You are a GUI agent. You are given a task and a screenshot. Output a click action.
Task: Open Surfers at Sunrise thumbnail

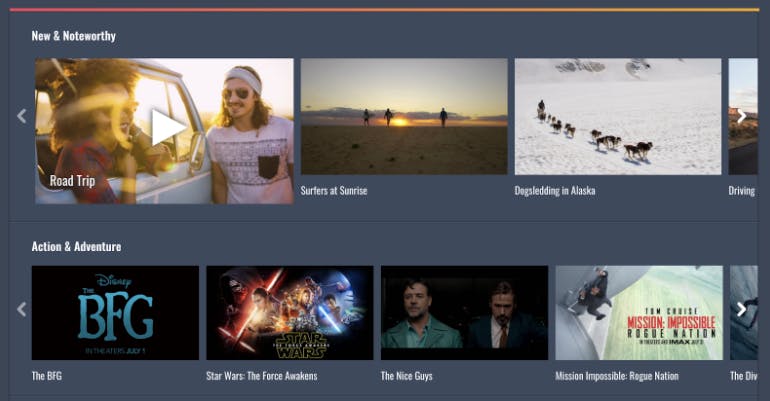click(x=404, y=116)
